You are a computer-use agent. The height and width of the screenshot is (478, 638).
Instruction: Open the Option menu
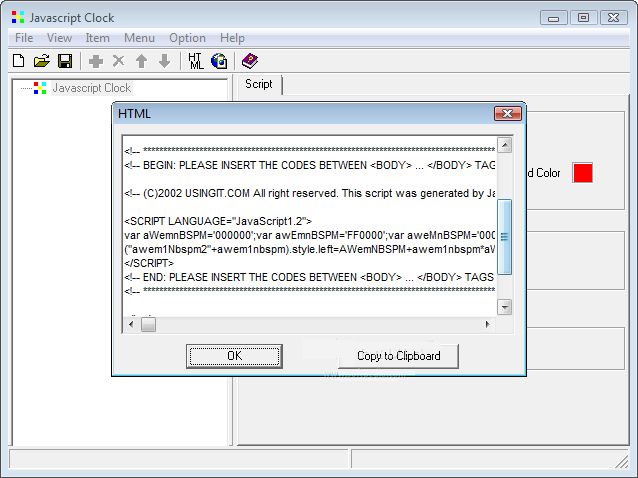[x=187, y=38]
